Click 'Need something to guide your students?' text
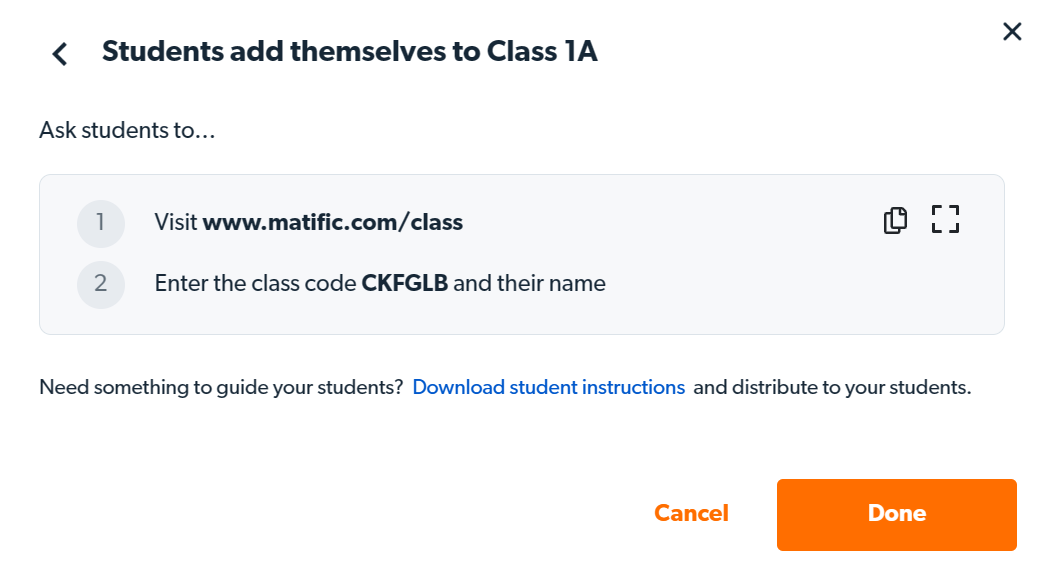Viewport: 1044px width, 566px height. coord(221,388)
